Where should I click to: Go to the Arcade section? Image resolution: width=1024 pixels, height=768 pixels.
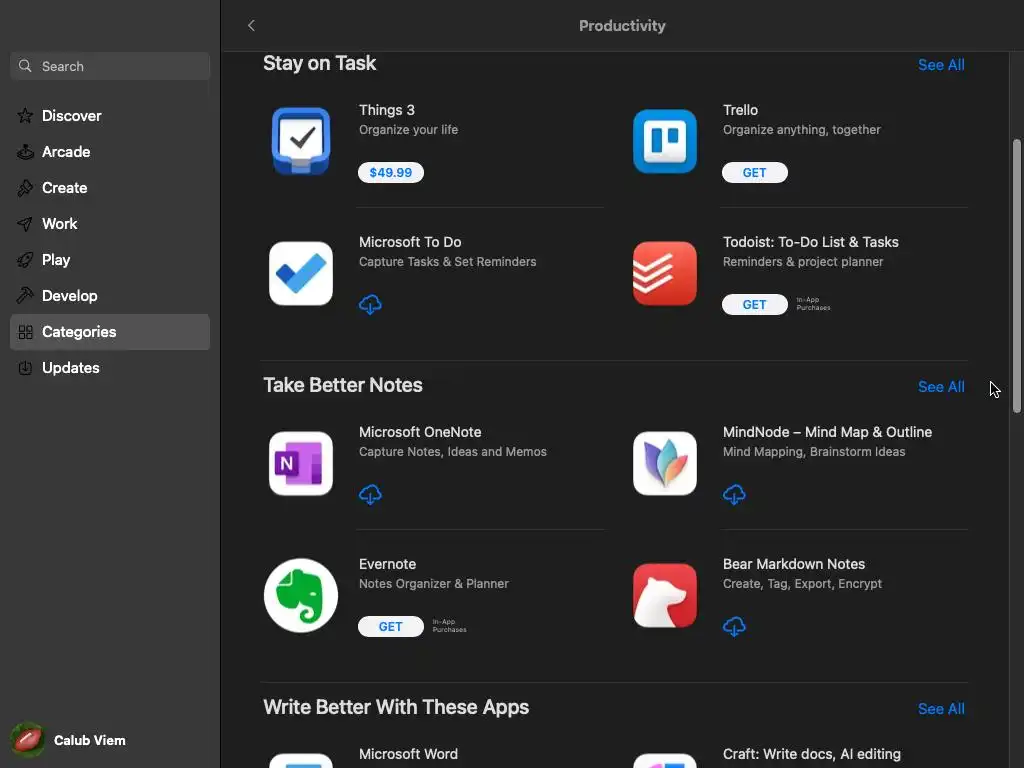tap(110, 152)
